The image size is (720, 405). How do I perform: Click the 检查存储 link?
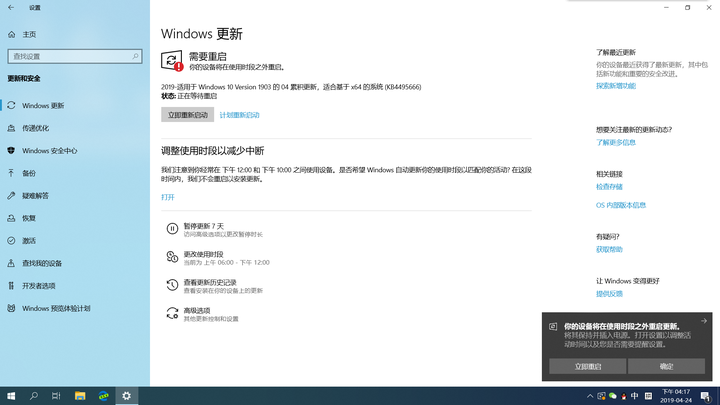609,187
